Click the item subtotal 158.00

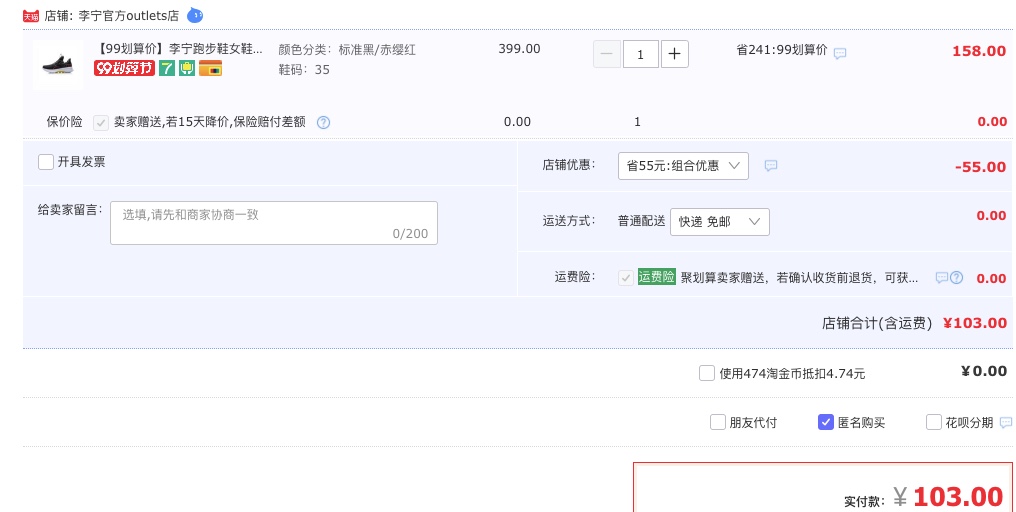pyautogui.click(x=978, y=51)
